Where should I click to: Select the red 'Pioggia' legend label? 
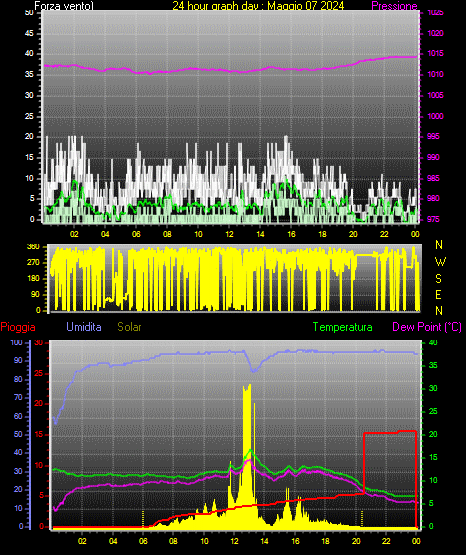18,327
